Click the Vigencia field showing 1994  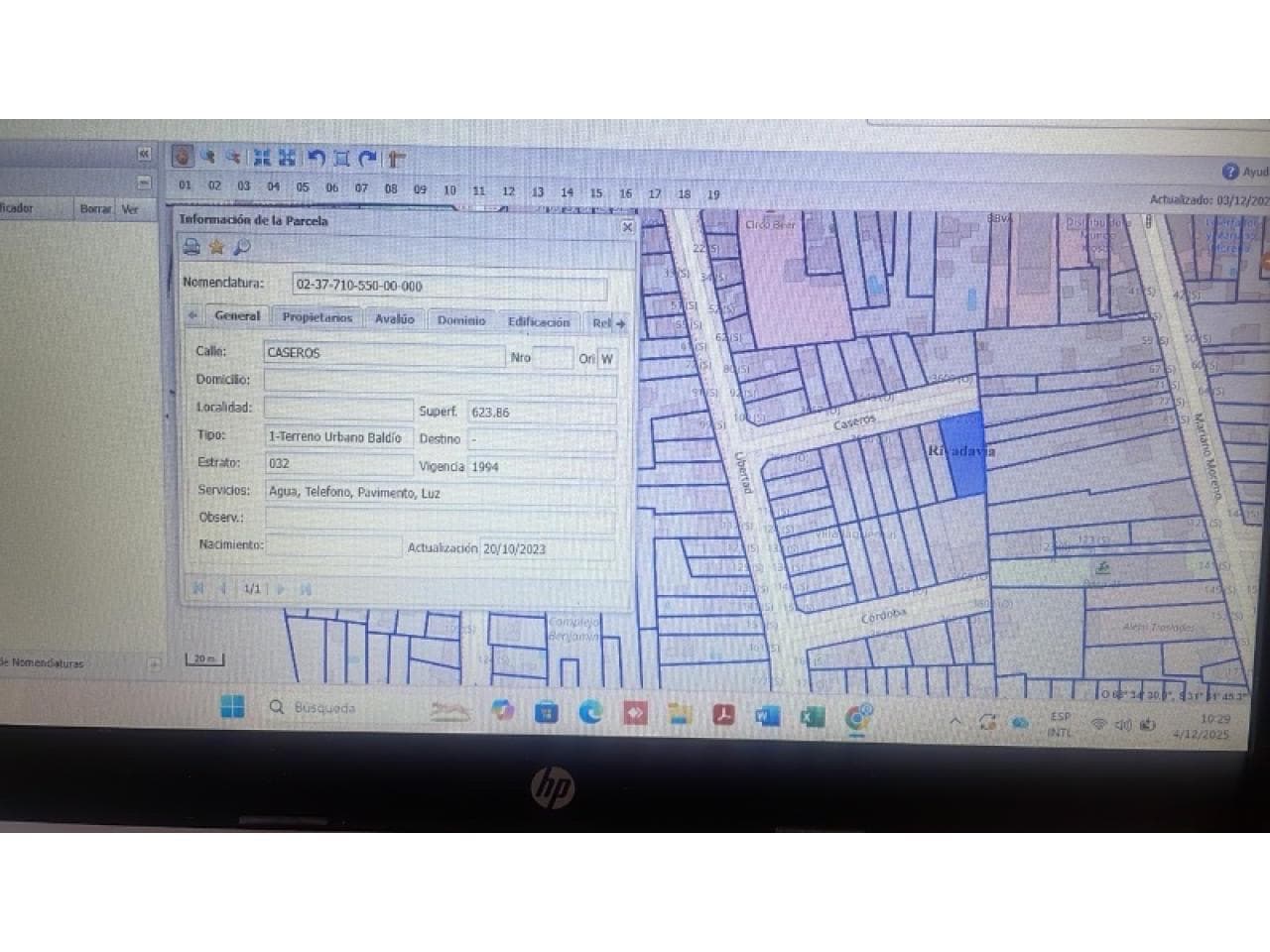click(x=542, y=467)
